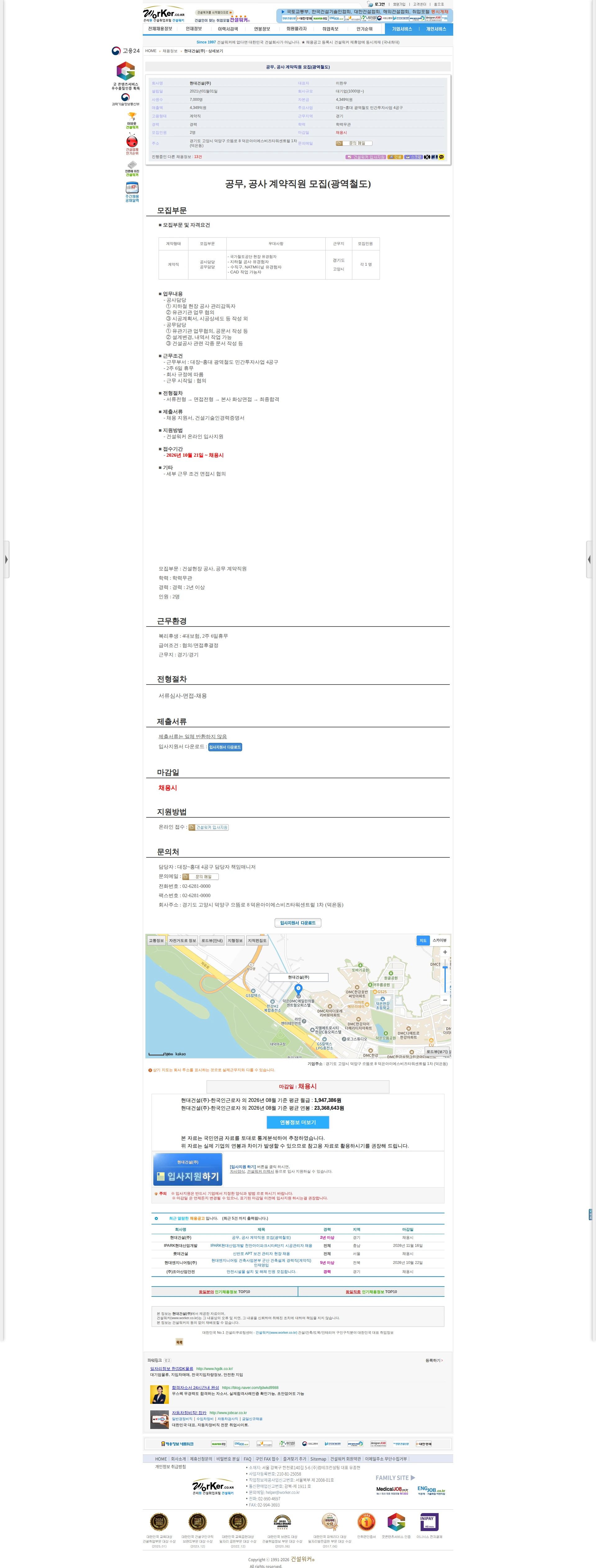596x1568 pixels.
Task: Expand the right edge side panel arrow
Action: tap(589, 559)
